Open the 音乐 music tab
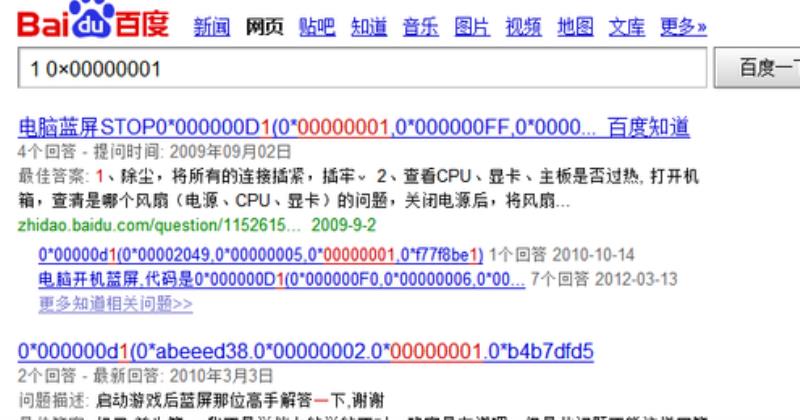Image resolution: width=800 pixels, height=420 pixels. click(420, 27)
